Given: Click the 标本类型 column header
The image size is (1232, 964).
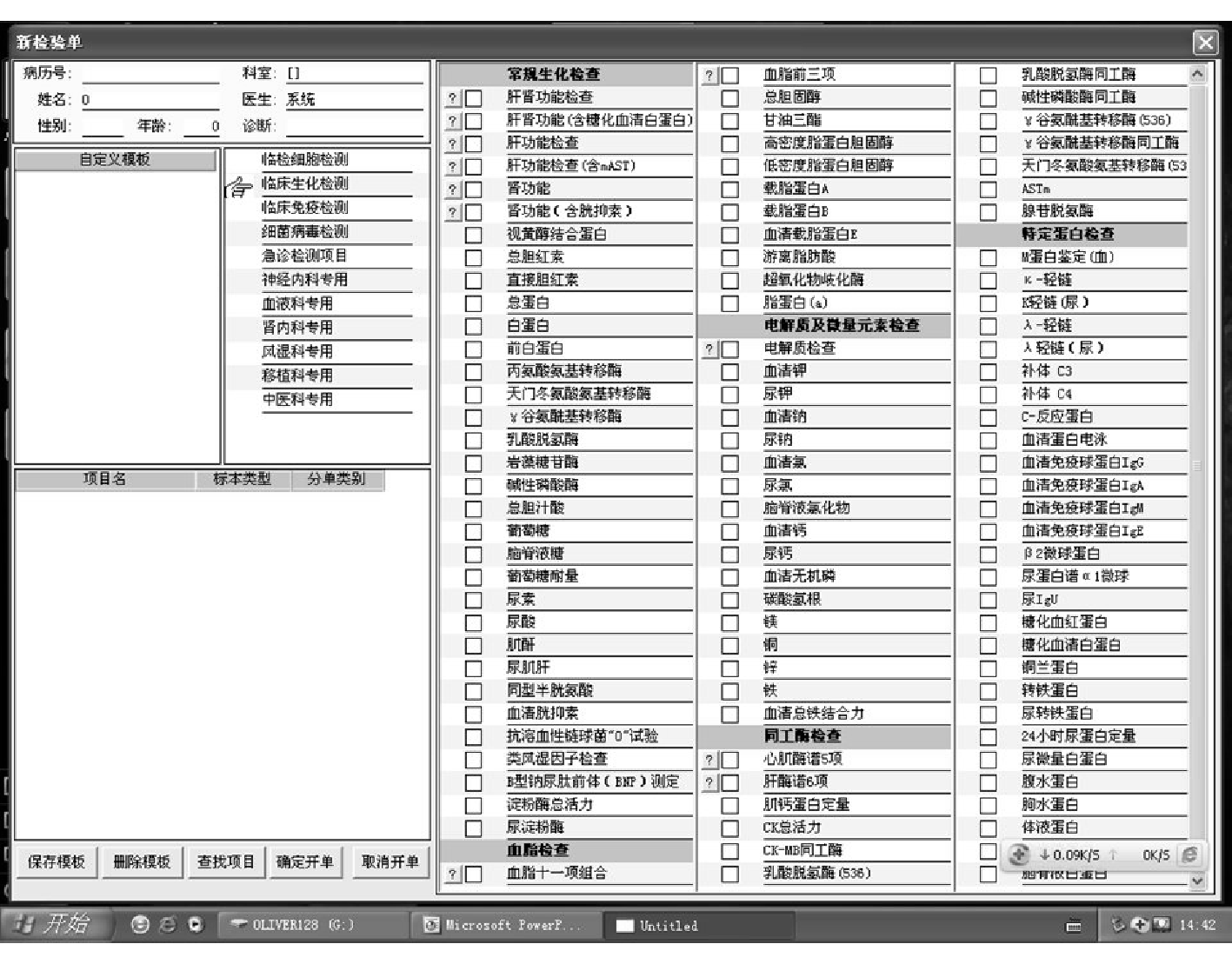Looking at the screenshot, I should (x=242, y=479).
